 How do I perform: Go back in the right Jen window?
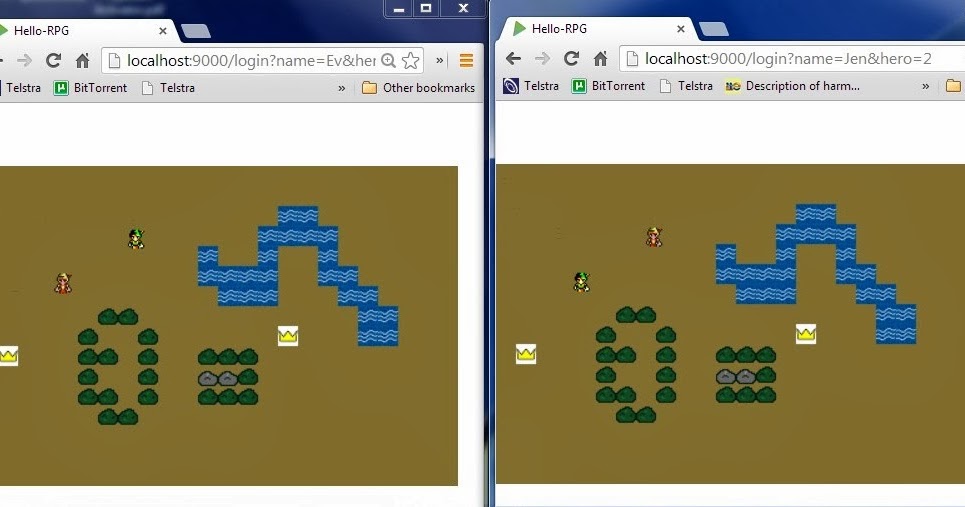[x=513, y=58]
